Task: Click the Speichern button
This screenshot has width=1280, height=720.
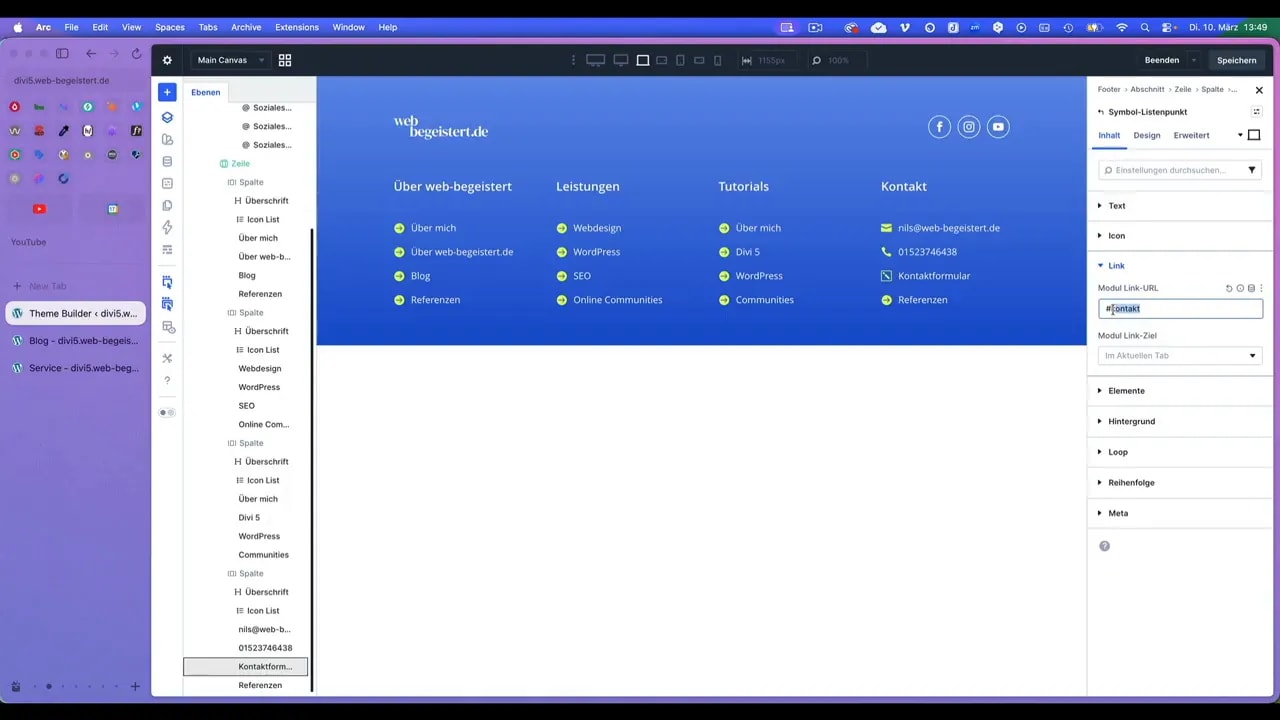Action: pos(1237,60)
